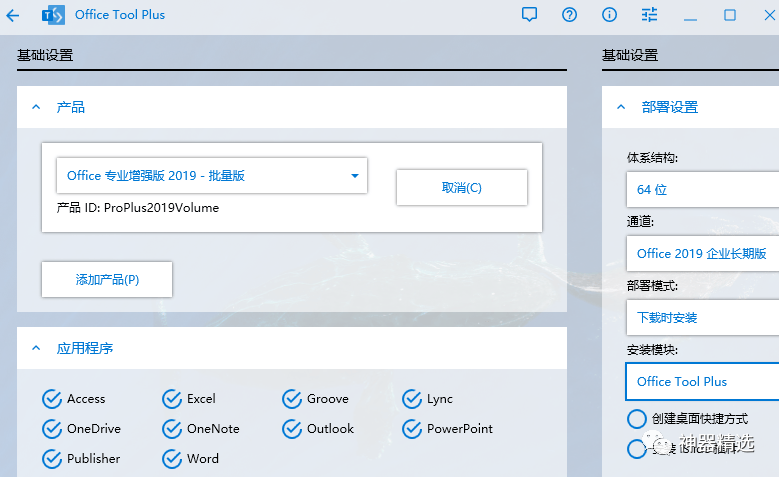
Task: Open the 通道 Office 2019 企业长期版 dropdown
Action: click(x=702, y=253)
